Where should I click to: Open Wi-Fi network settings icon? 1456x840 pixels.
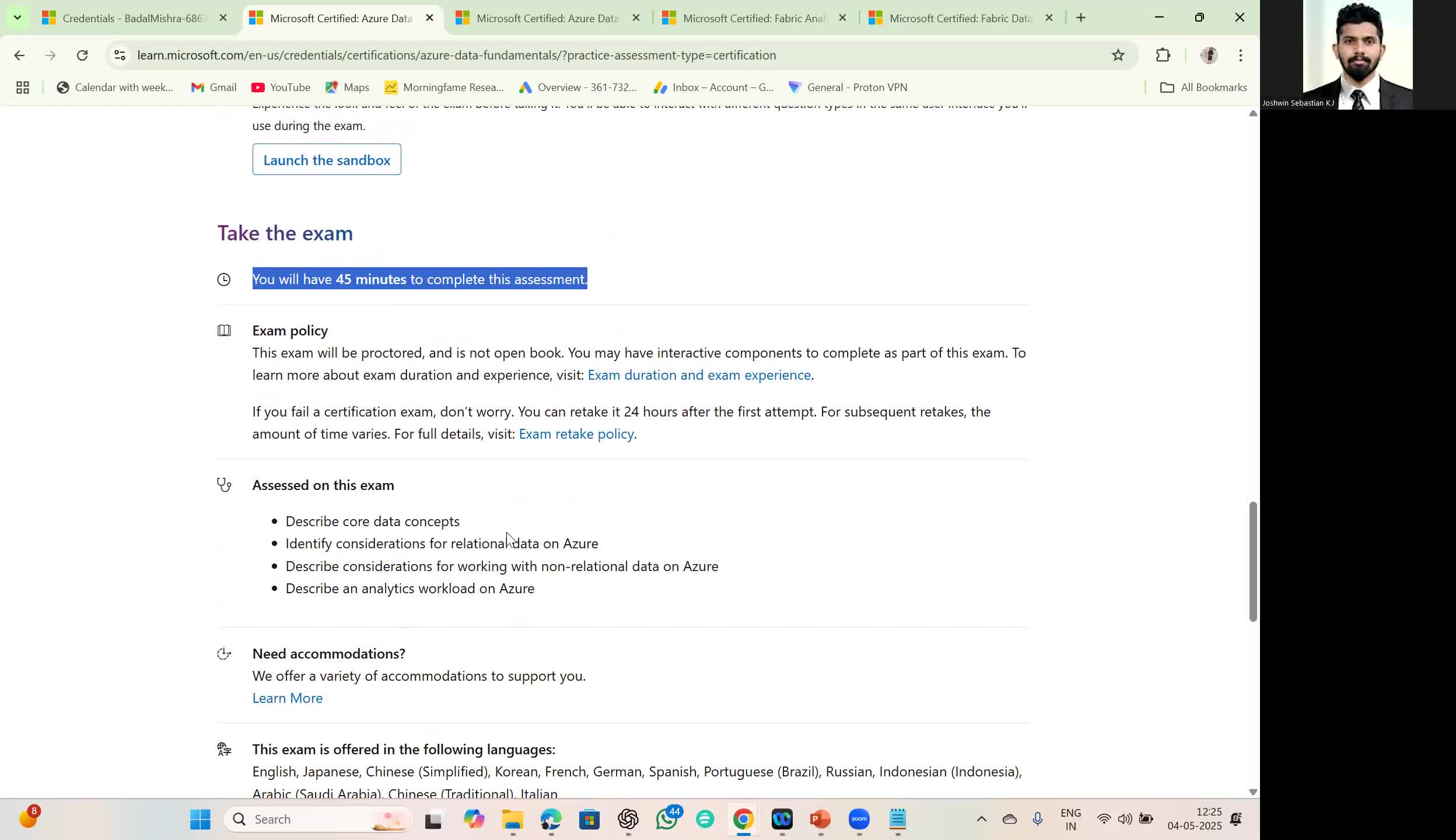click(x=1104, y=820)
